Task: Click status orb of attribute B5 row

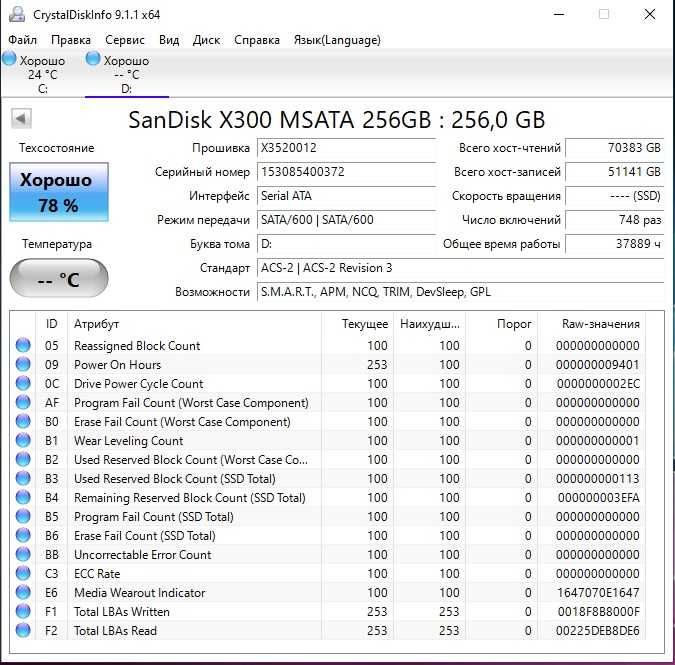Action: [23, 516]
